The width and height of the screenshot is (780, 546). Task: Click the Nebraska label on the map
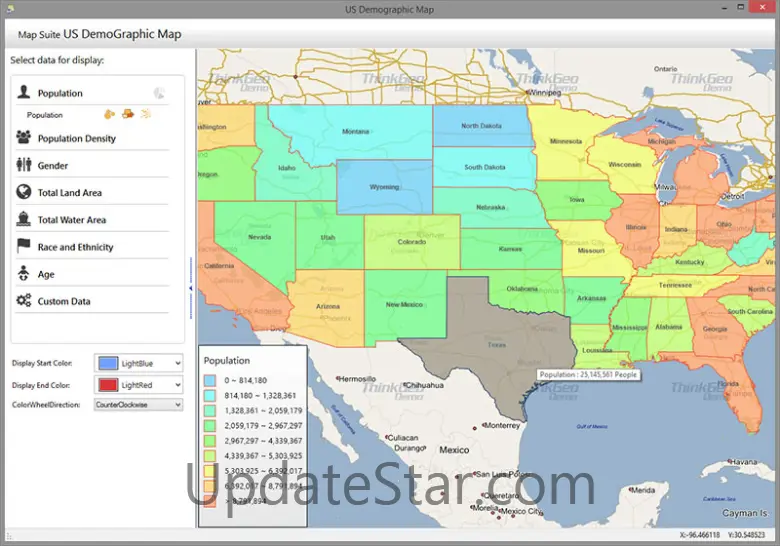pos(490,207)
